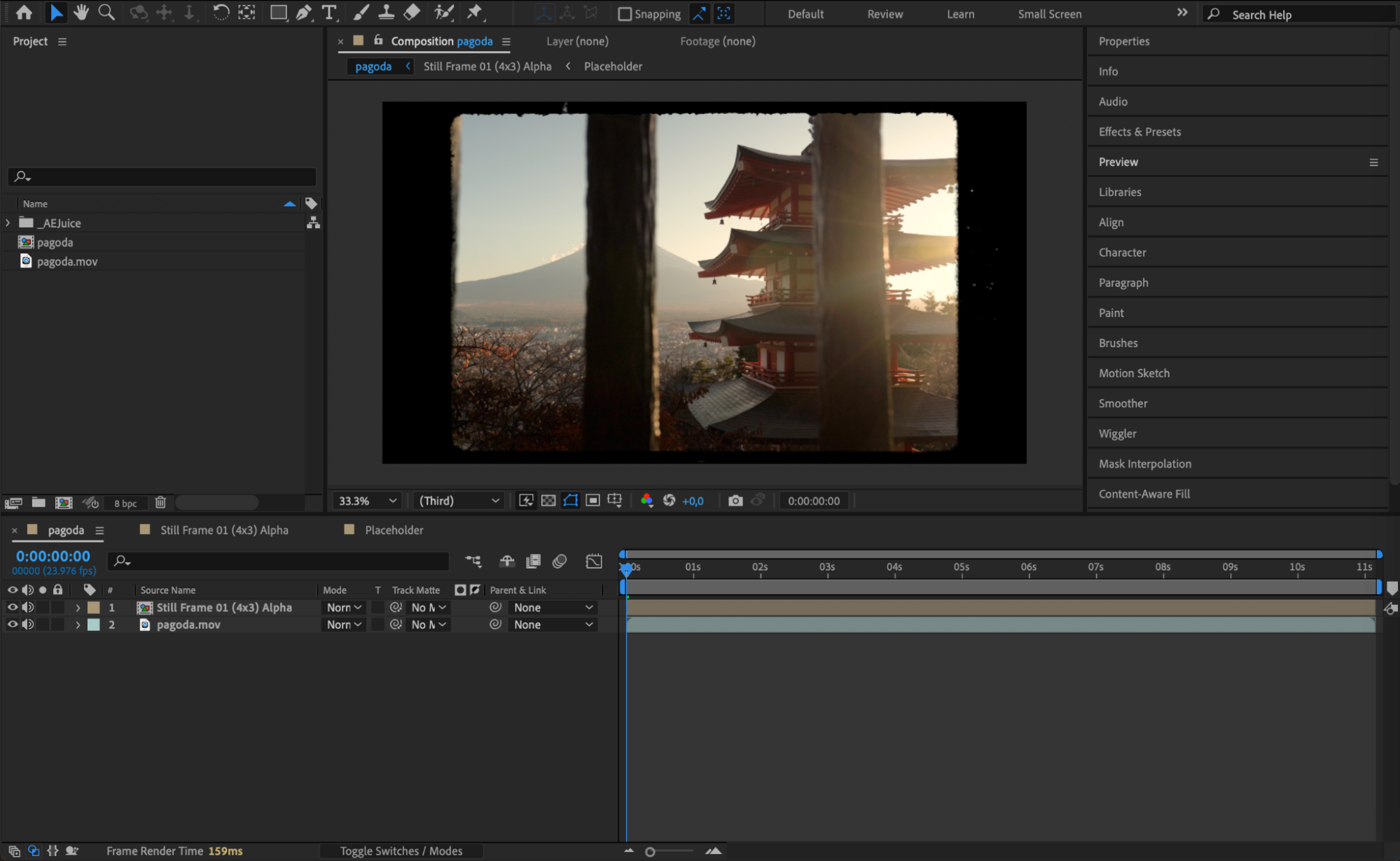The height and width of the screenshot is (861, 1400).
Task: Select the Zoom magnifier tool
Action: [106, 13]
